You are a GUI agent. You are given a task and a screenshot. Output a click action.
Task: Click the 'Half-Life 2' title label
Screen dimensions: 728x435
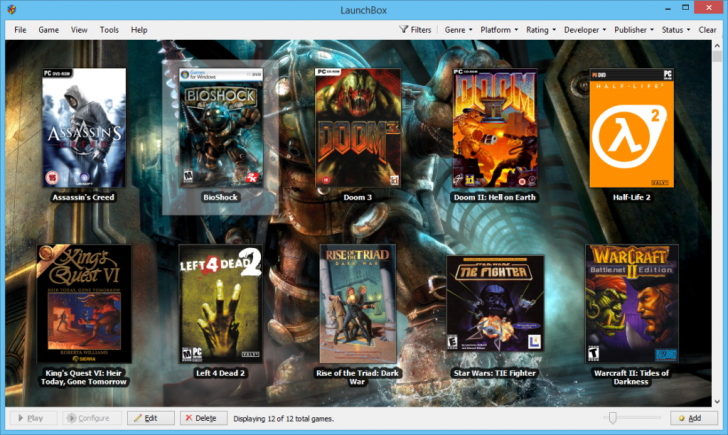(631, 197)
